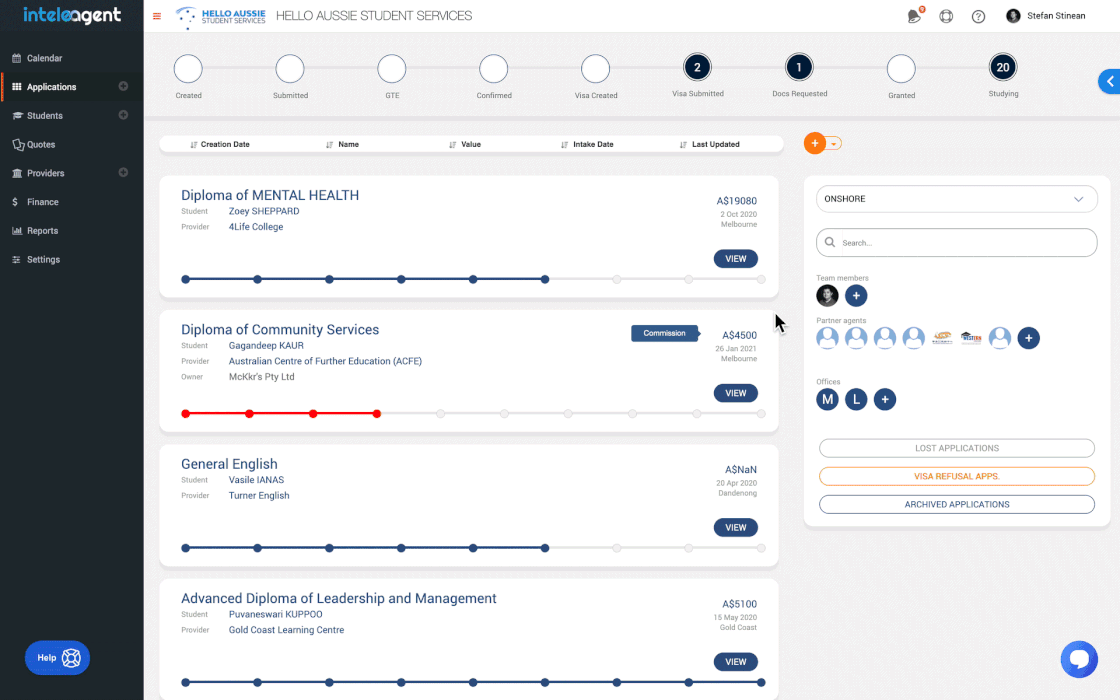The image size is (1120, 700).
Task: Click last red progress dot of Community Services
Action: coord(376,414)
